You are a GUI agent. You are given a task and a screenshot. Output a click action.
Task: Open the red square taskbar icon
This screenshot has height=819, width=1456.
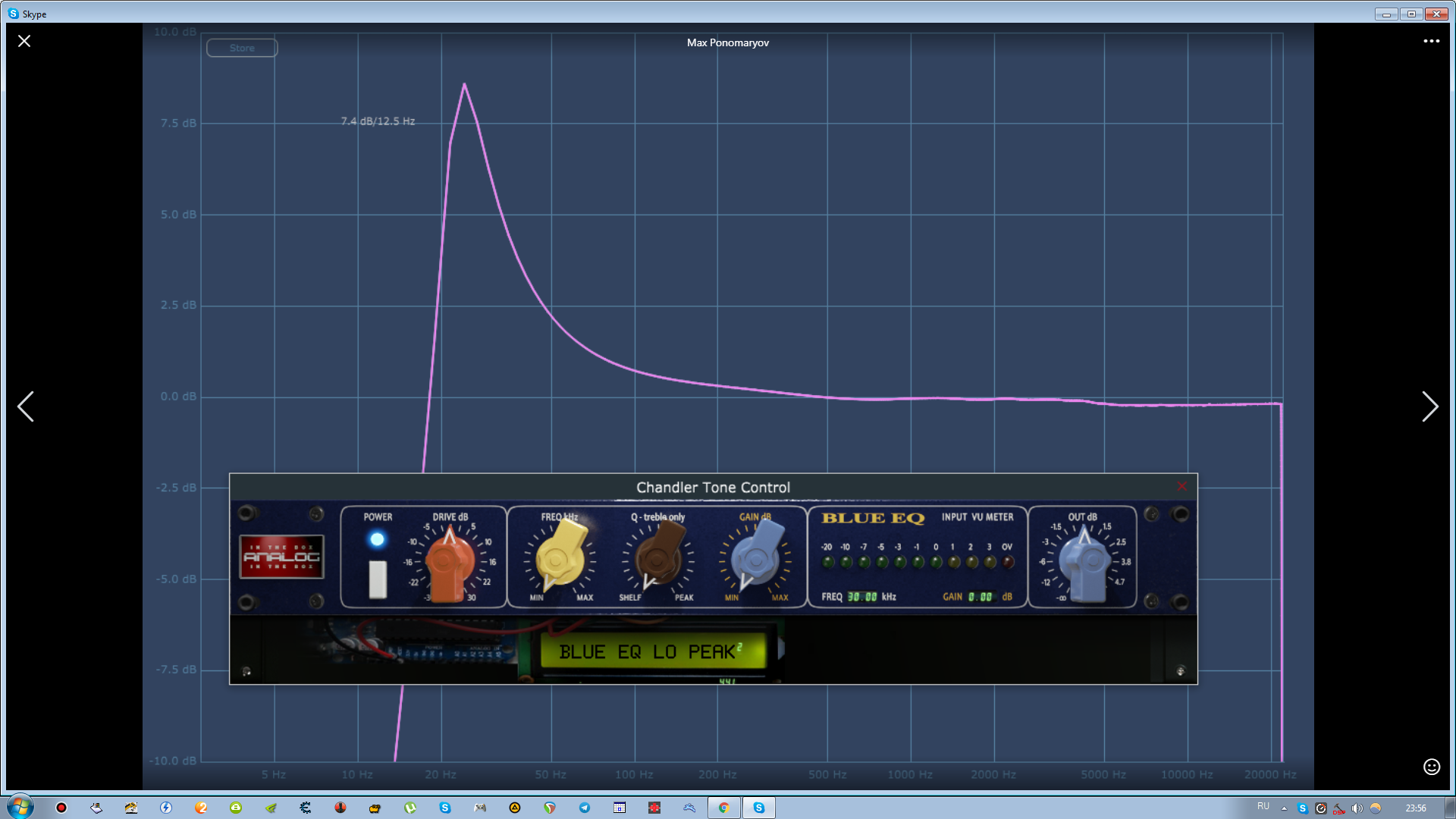point(654,808)
